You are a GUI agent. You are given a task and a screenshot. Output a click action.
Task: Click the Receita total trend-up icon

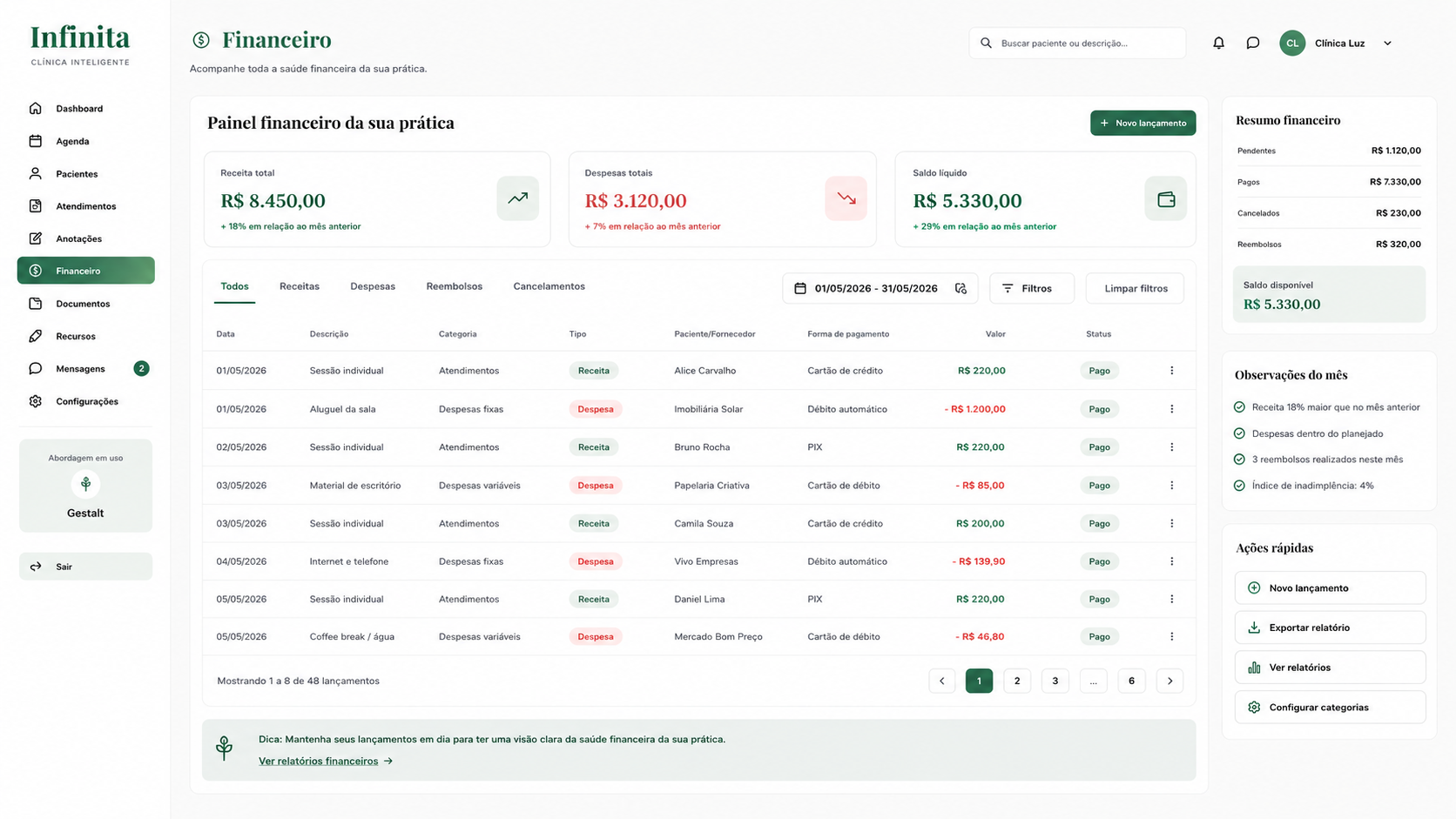[518, 198]
